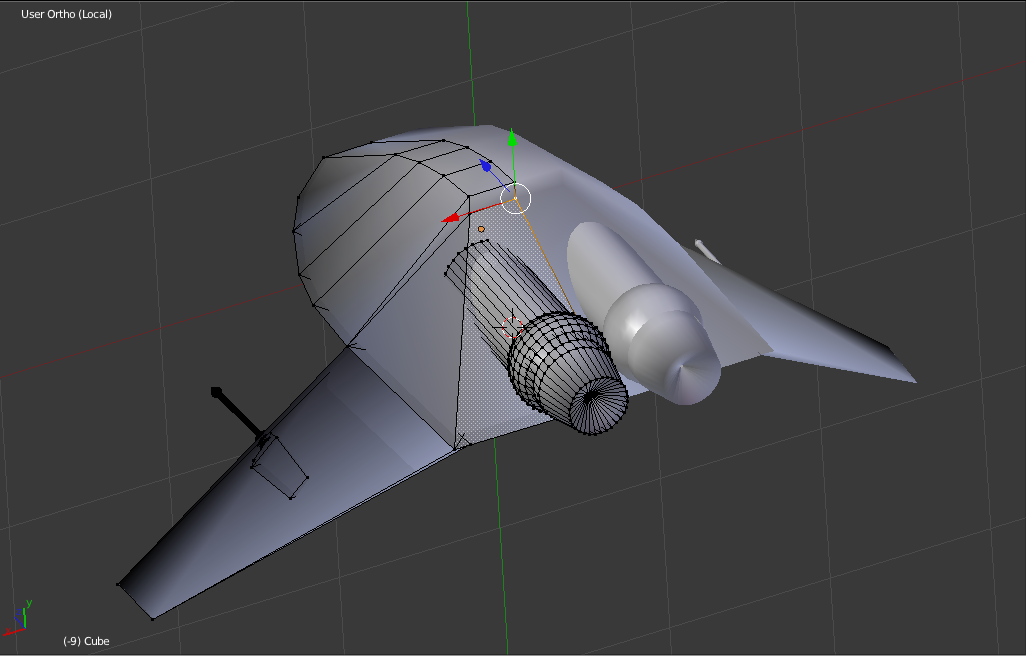Select the far right wing tip
The height and width of the screenshot is (656, 1026).
pos(913,380)
